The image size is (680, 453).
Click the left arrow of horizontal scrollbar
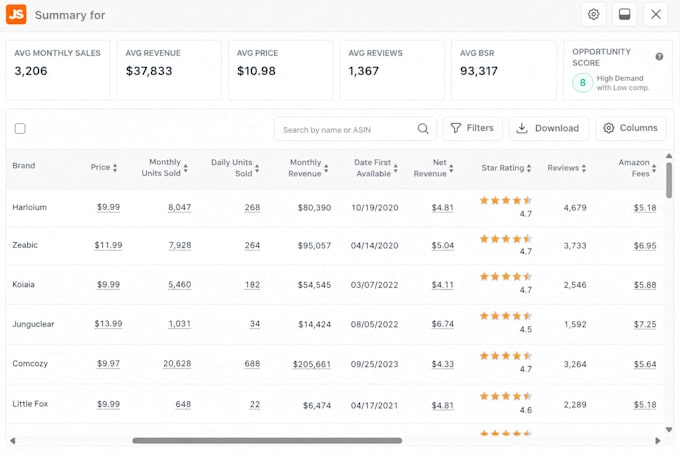pos(13,440)
